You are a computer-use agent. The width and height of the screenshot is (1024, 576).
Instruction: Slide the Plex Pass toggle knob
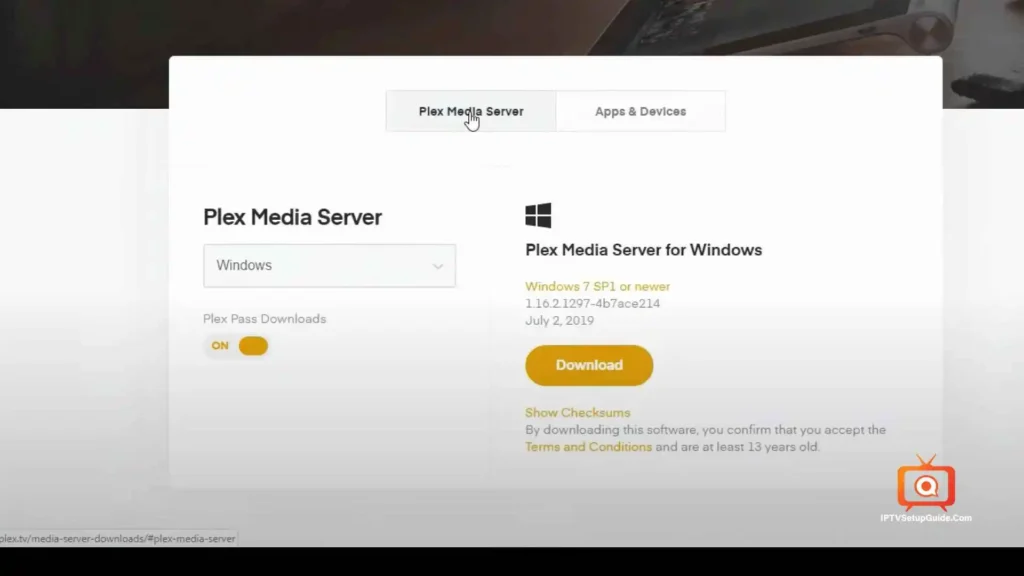pos(252,345)
